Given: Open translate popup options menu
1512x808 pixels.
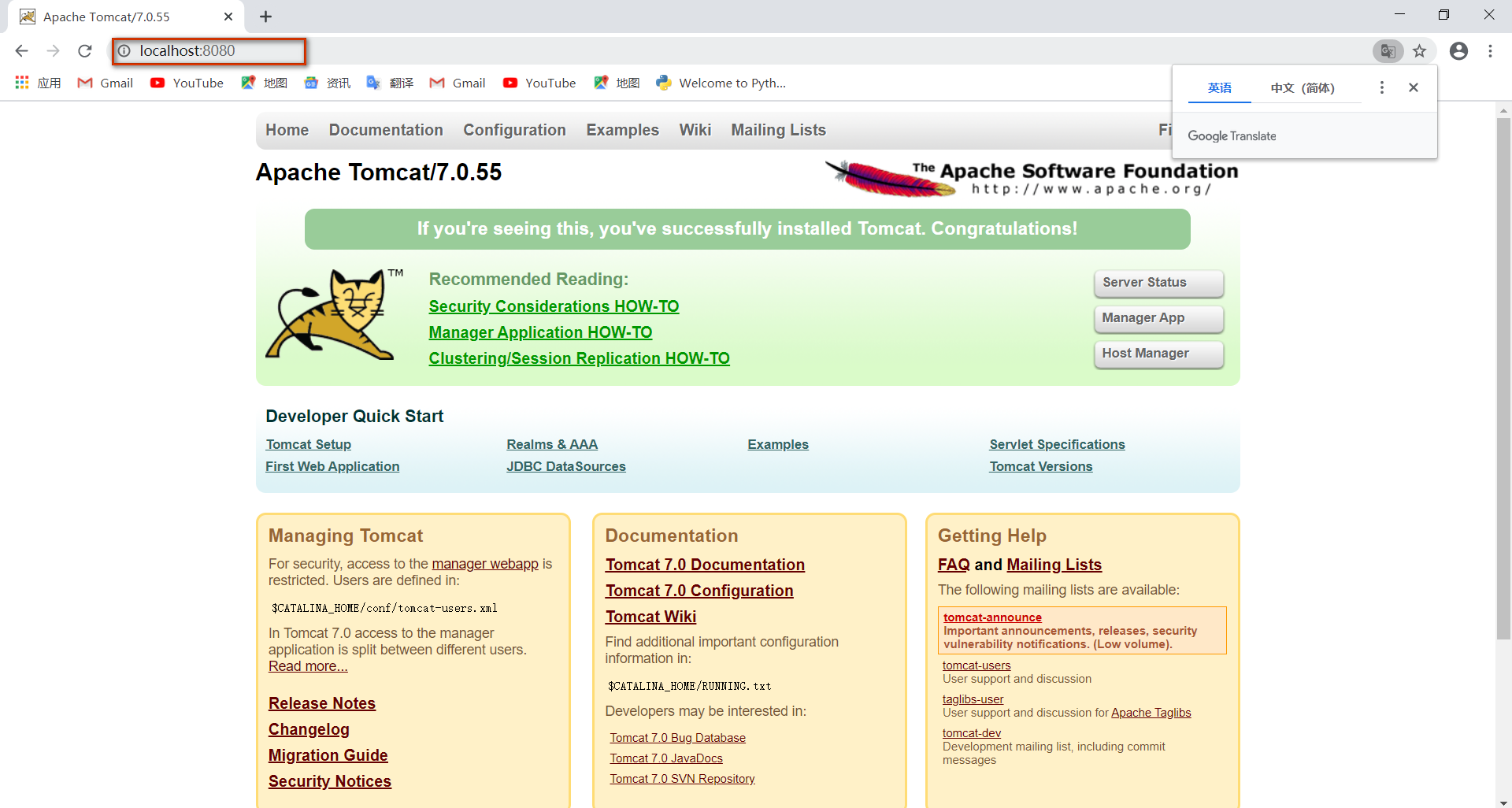Looking at the screenshot, I should click(1381, 87).
